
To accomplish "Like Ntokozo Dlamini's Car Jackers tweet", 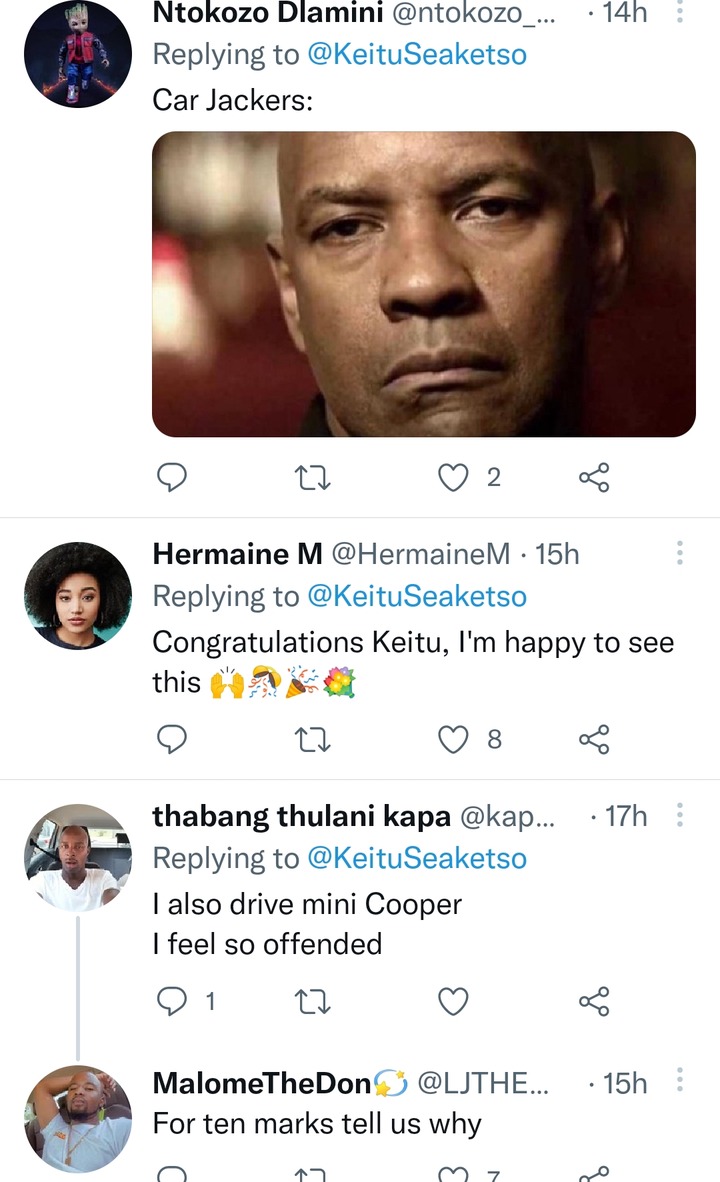I will click(453, 477).
